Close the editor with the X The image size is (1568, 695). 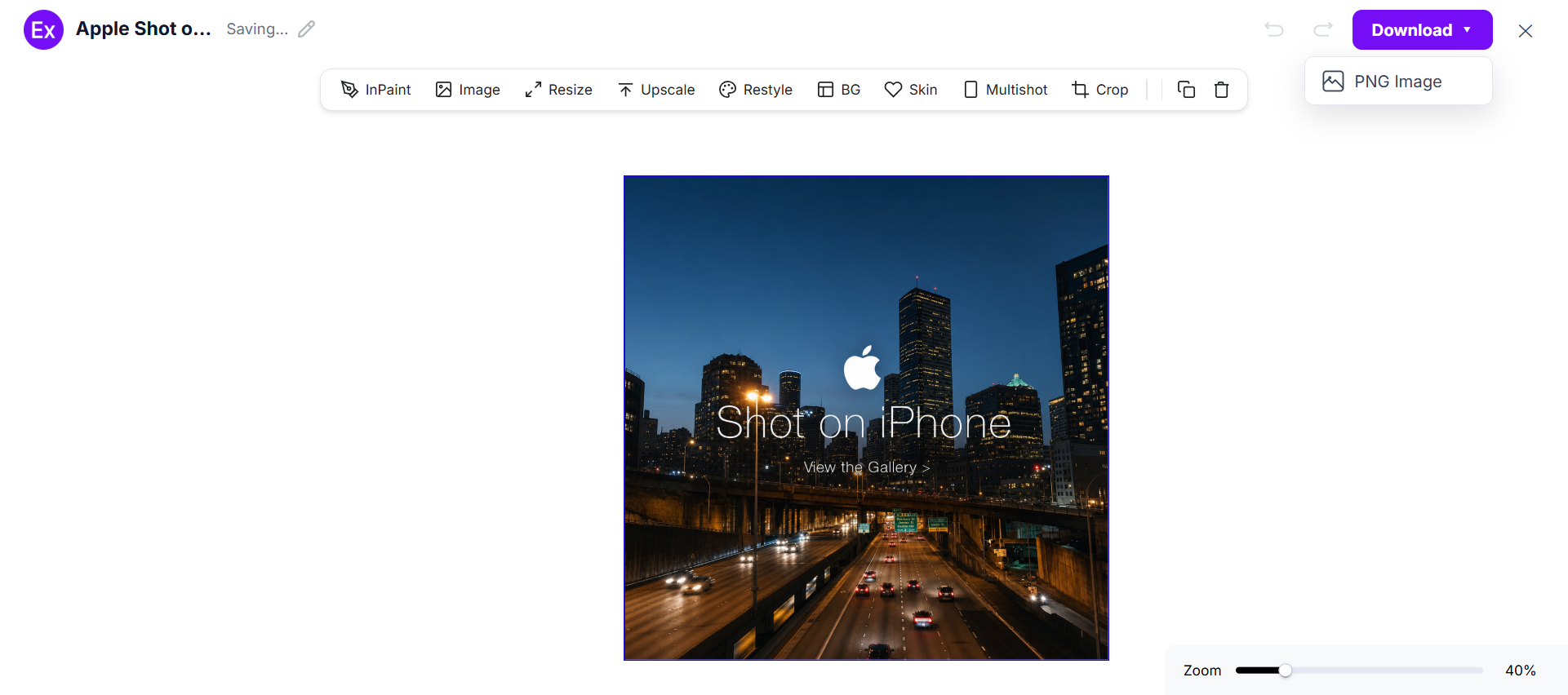coord(1526,31)
